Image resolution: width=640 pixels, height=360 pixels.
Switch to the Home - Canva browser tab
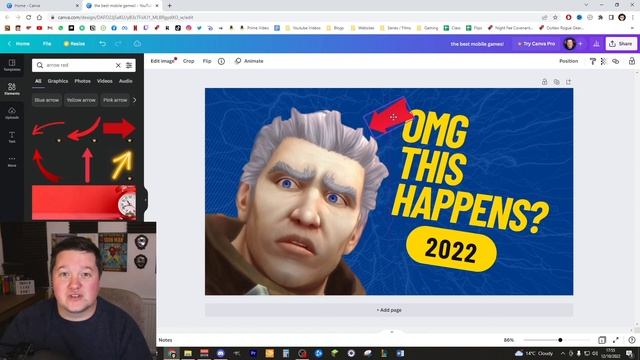coord(43,6)
